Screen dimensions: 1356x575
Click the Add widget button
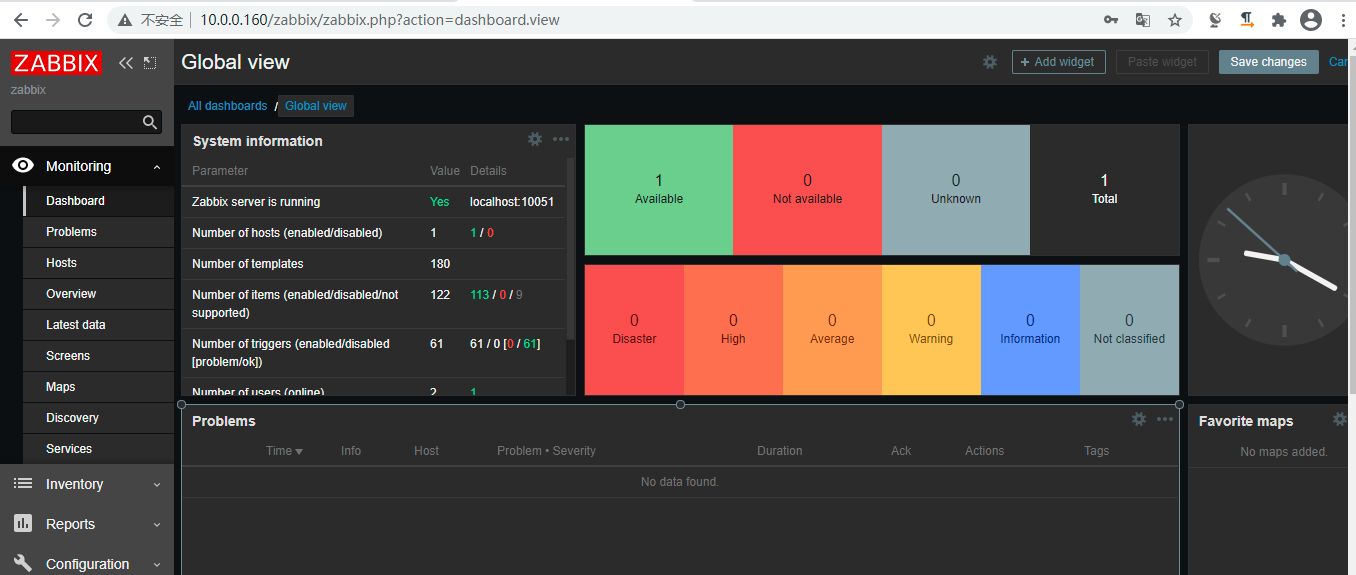1059,62
